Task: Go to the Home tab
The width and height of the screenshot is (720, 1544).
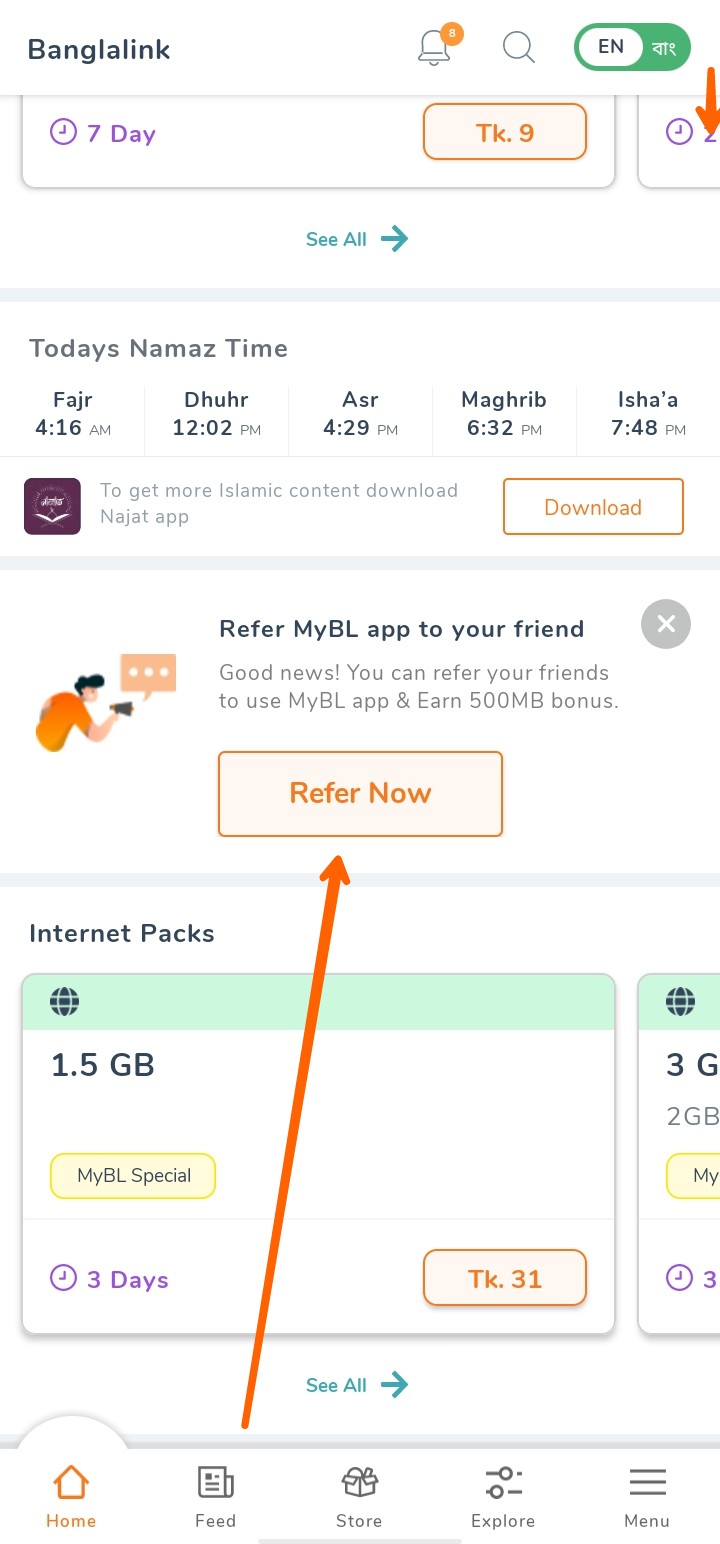Action: [x=71, y=1496]
